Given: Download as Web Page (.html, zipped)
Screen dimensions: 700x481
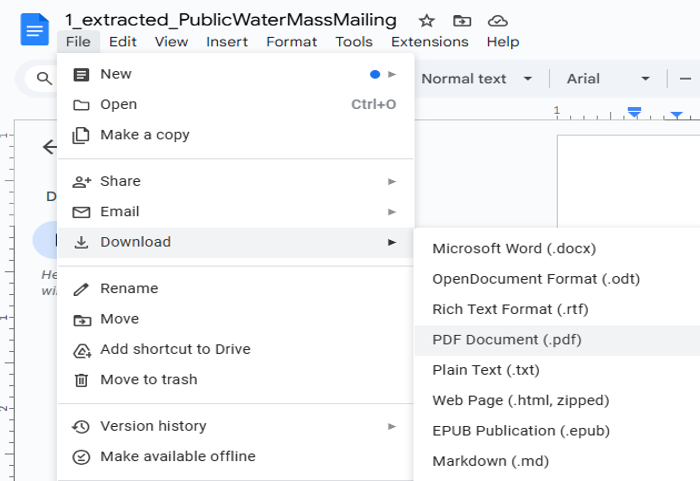Looking at the screenshot, I should 557,401.
